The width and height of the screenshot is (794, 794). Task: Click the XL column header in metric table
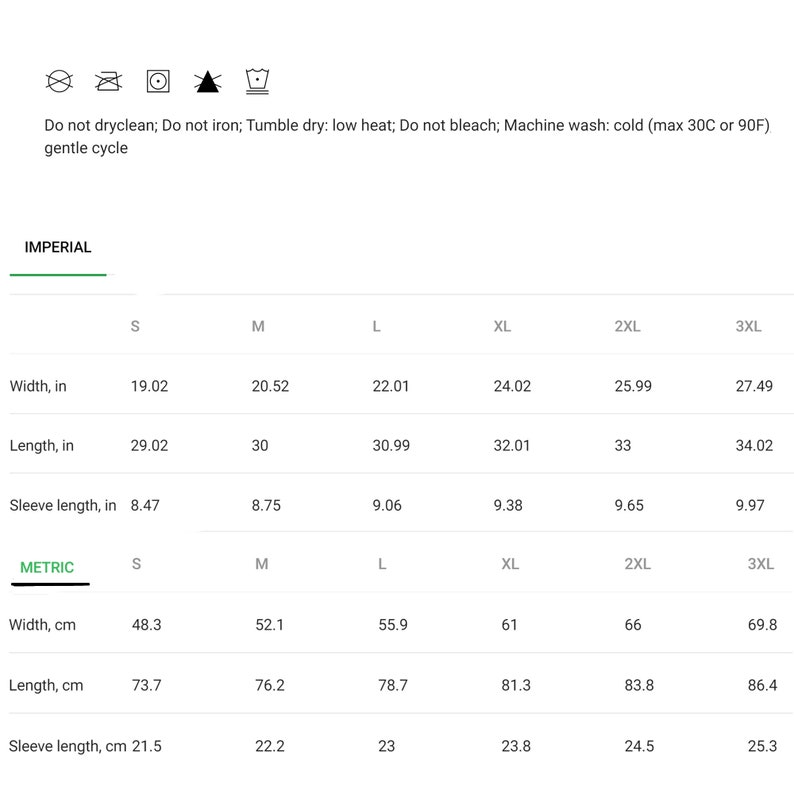510,564
